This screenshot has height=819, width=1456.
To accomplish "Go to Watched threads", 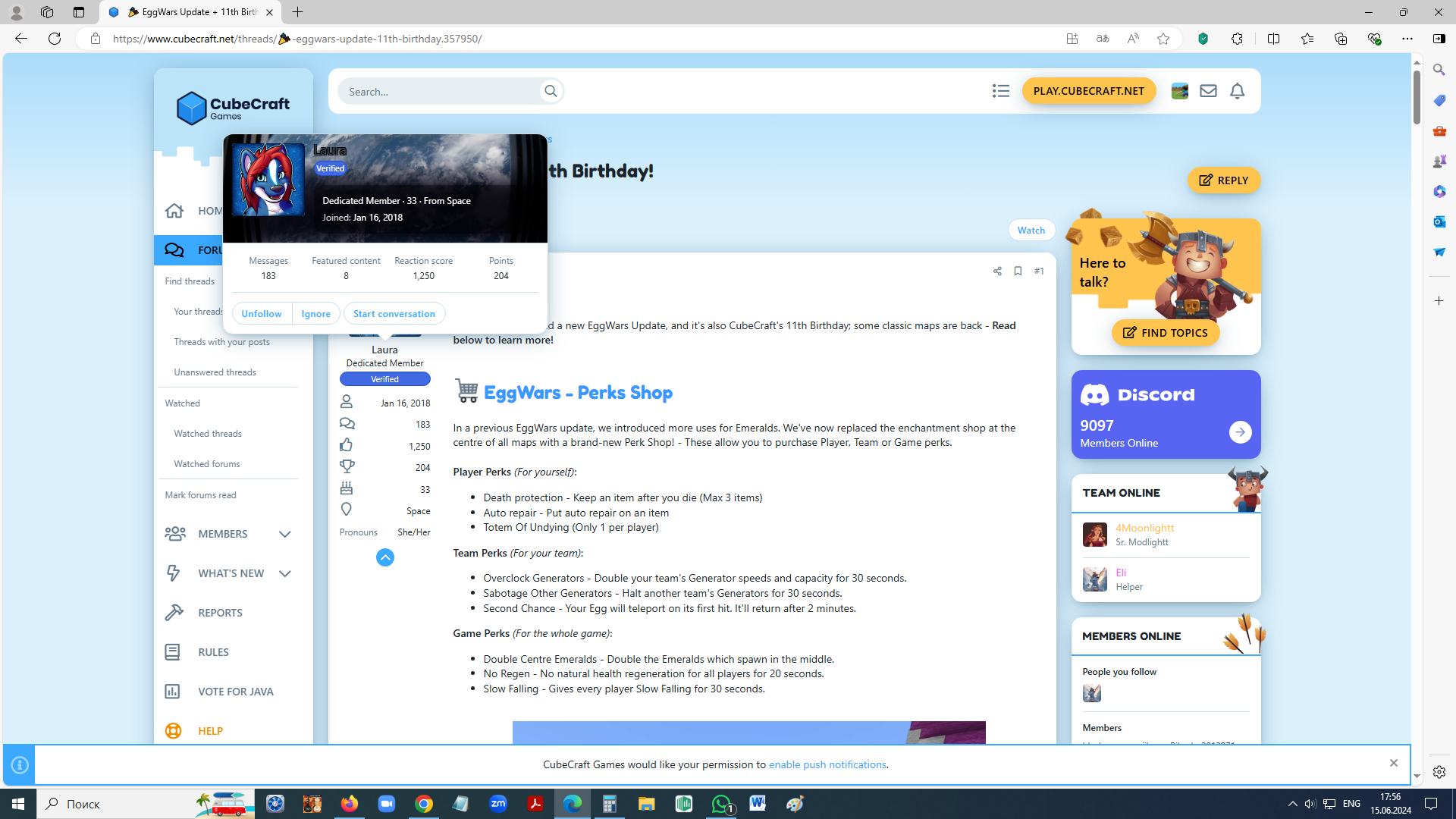I will pos(208,434).
